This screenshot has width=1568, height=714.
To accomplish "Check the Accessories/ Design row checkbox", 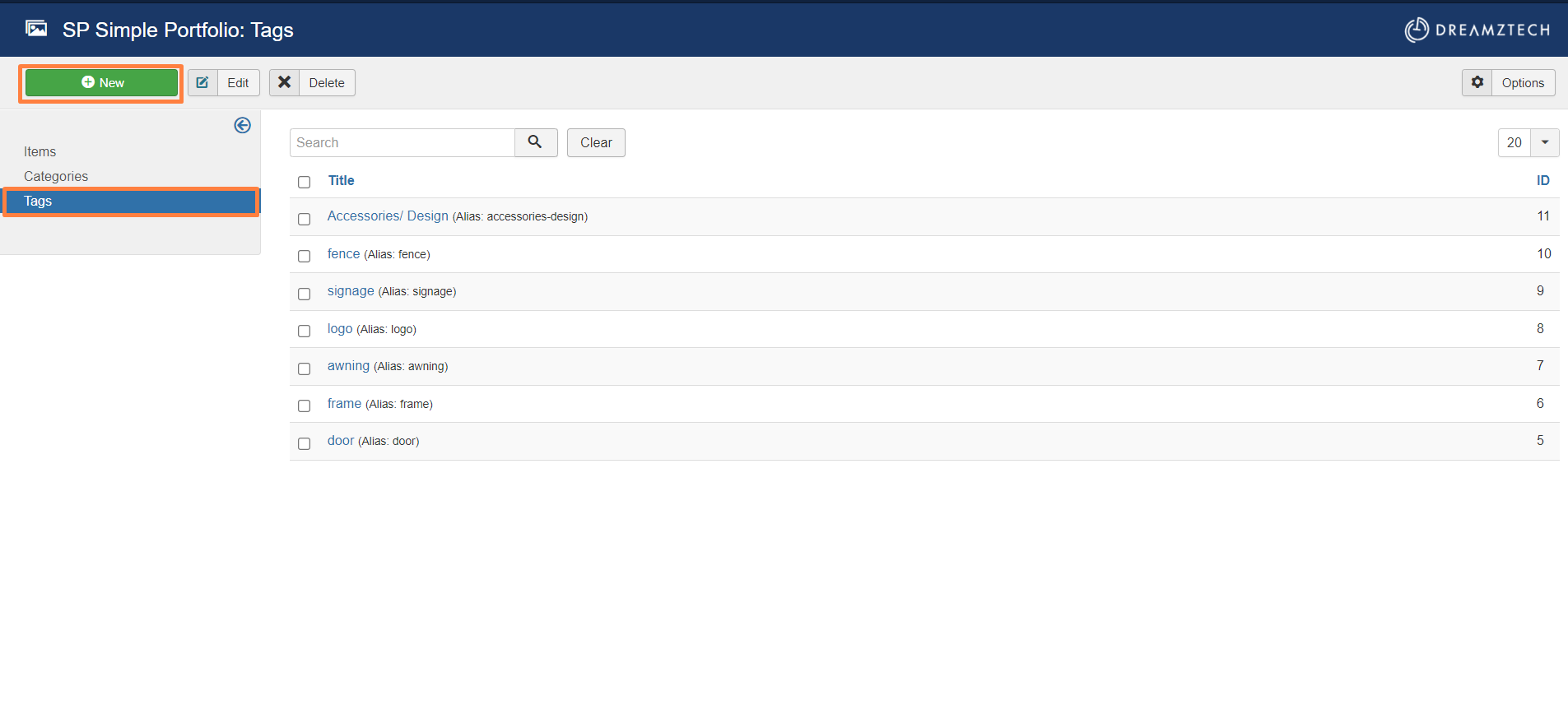I will pos(305,219).
